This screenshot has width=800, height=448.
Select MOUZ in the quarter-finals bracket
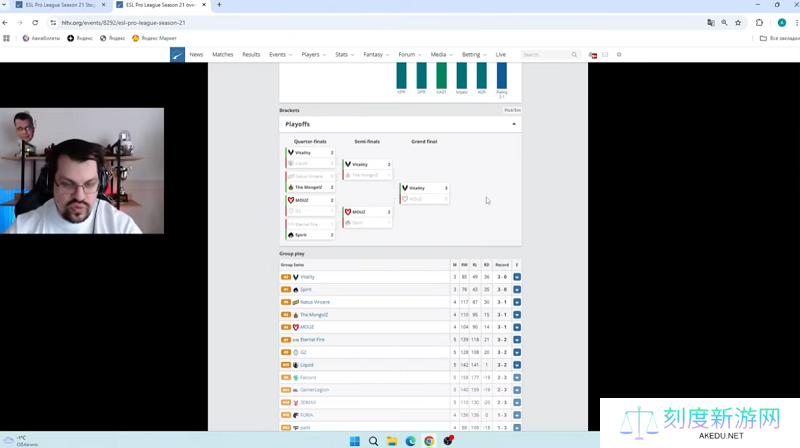[x=310, y=200]
